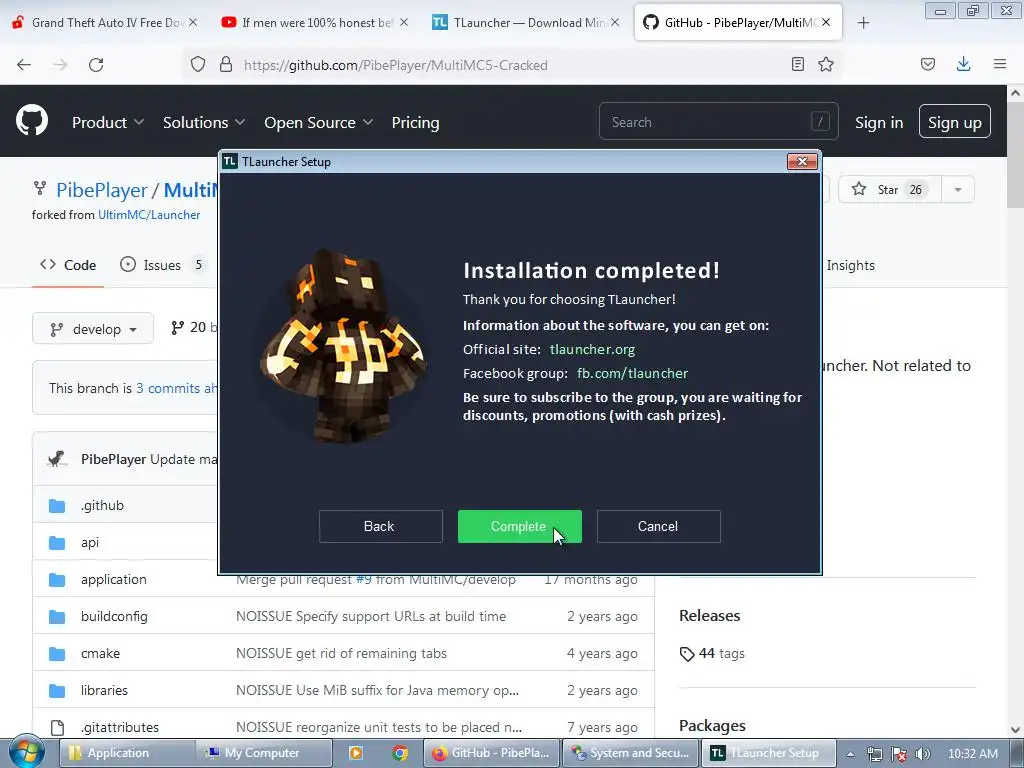
Task: Click the address bar URL
Action: point(396,65)
